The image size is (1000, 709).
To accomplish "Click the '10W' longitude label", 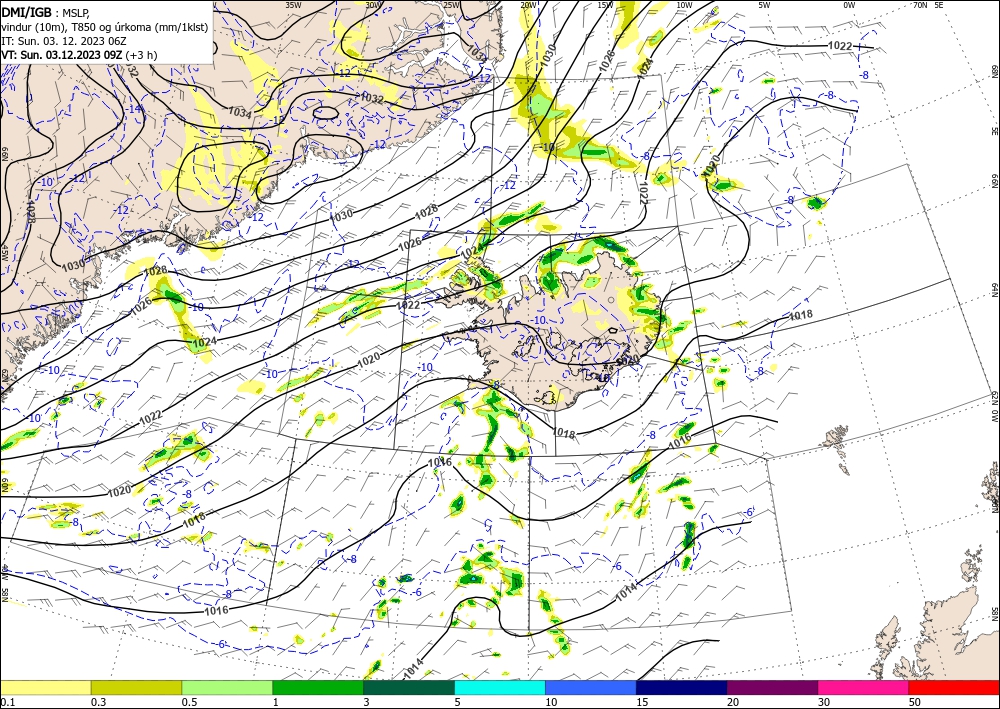I will (684, 5).
